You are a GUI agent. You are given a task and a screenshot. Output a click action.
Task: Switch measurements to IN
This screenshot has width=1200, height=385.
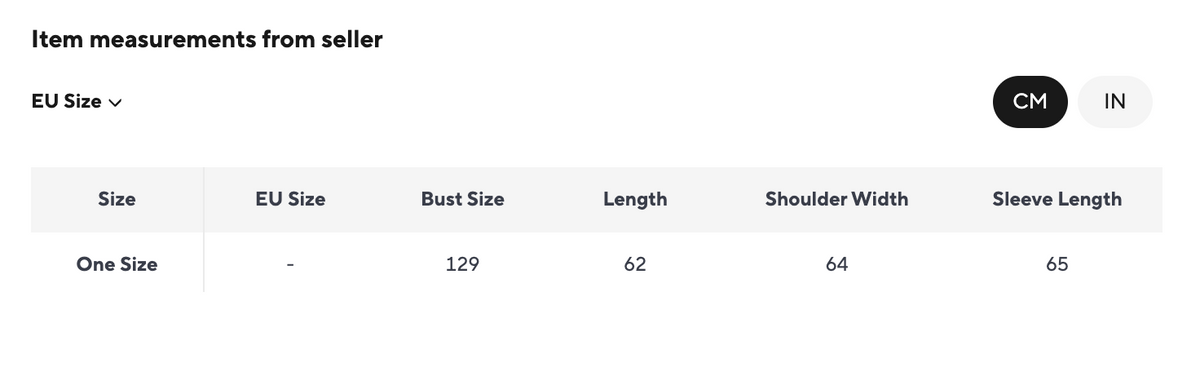tap(1115, 101)
